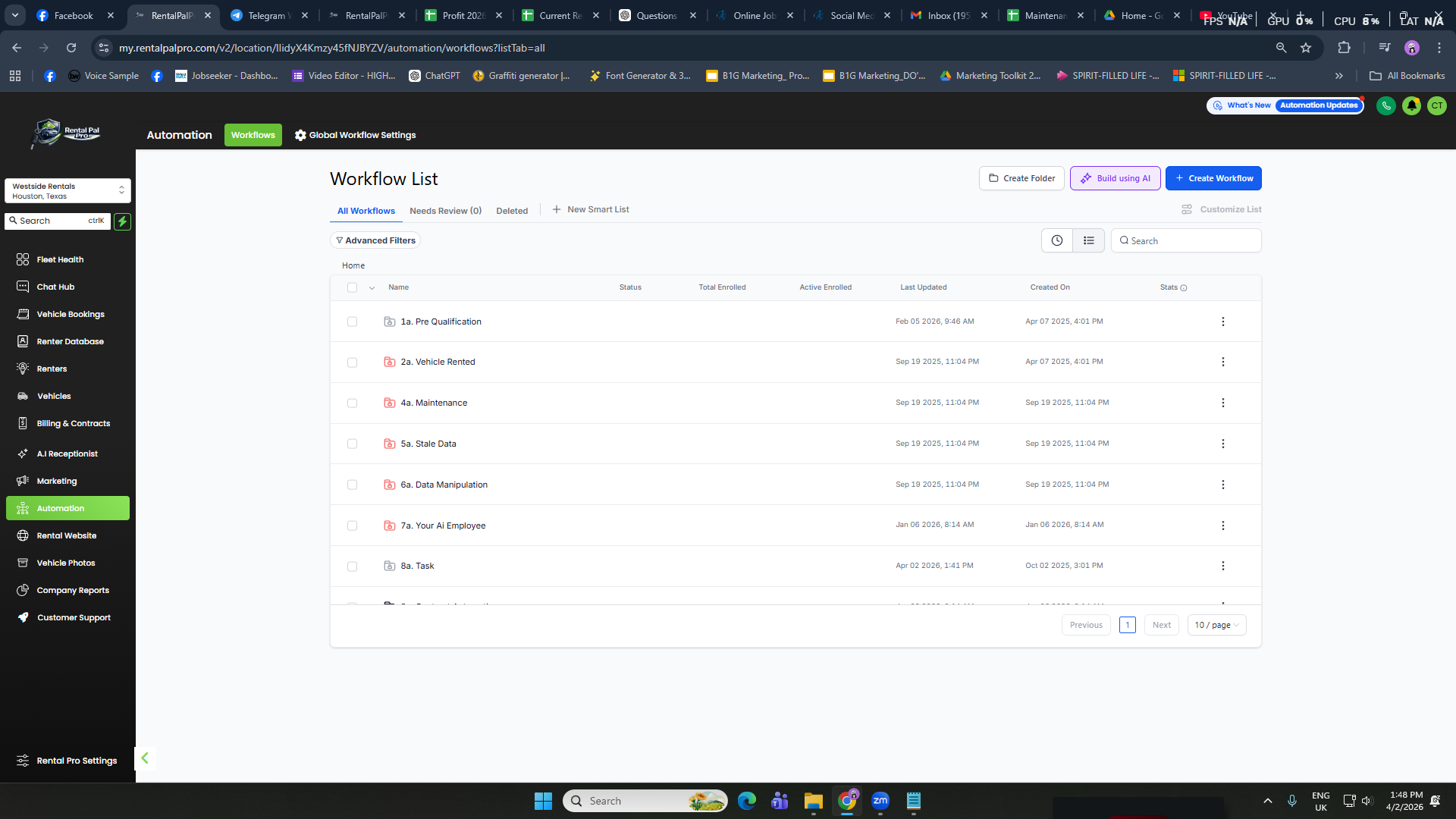The height and width of the screenshot is (819, 1456).
Task: Click the Stats info icon
Action: point(1184,288)
